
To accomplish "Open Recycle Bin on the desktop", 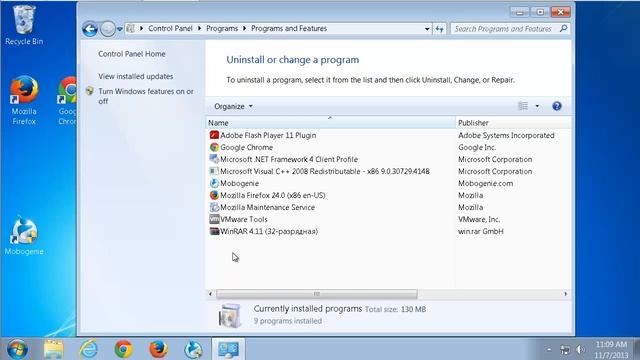I will point(24,25).
